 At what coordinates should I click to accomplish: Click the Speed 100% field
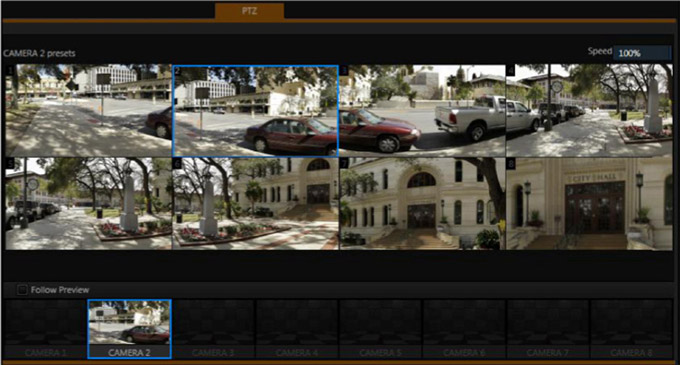pyautogui.click(x=642, y=53)
